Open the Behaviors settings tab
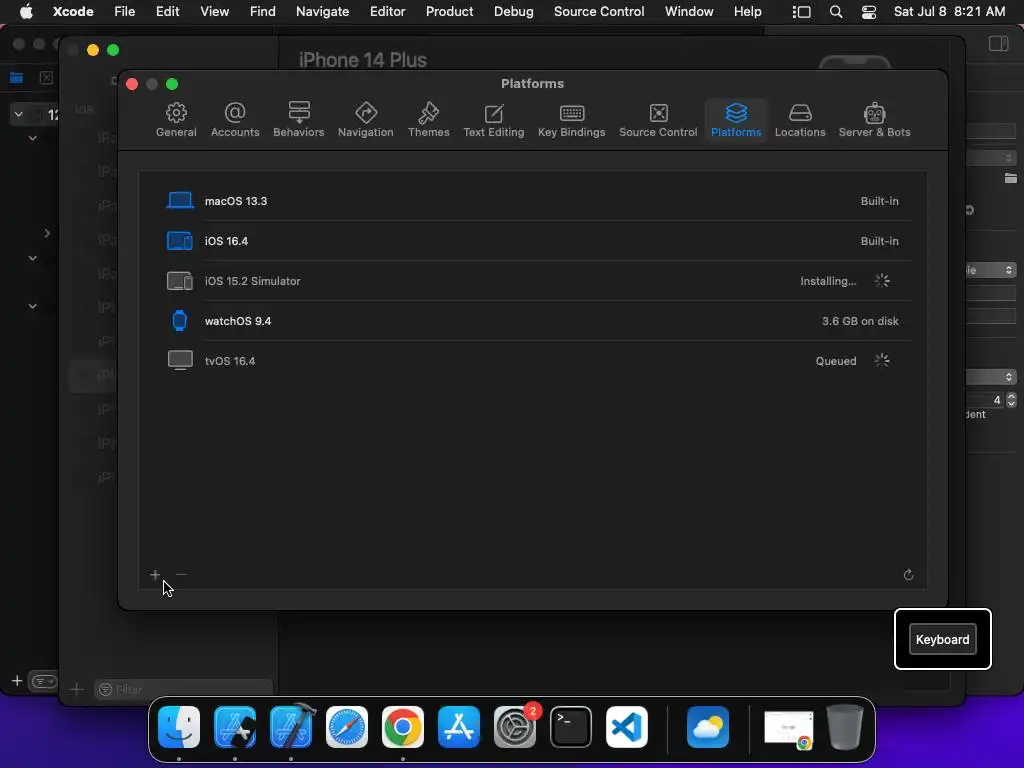The image size is (1024, 768). (298, 120)
